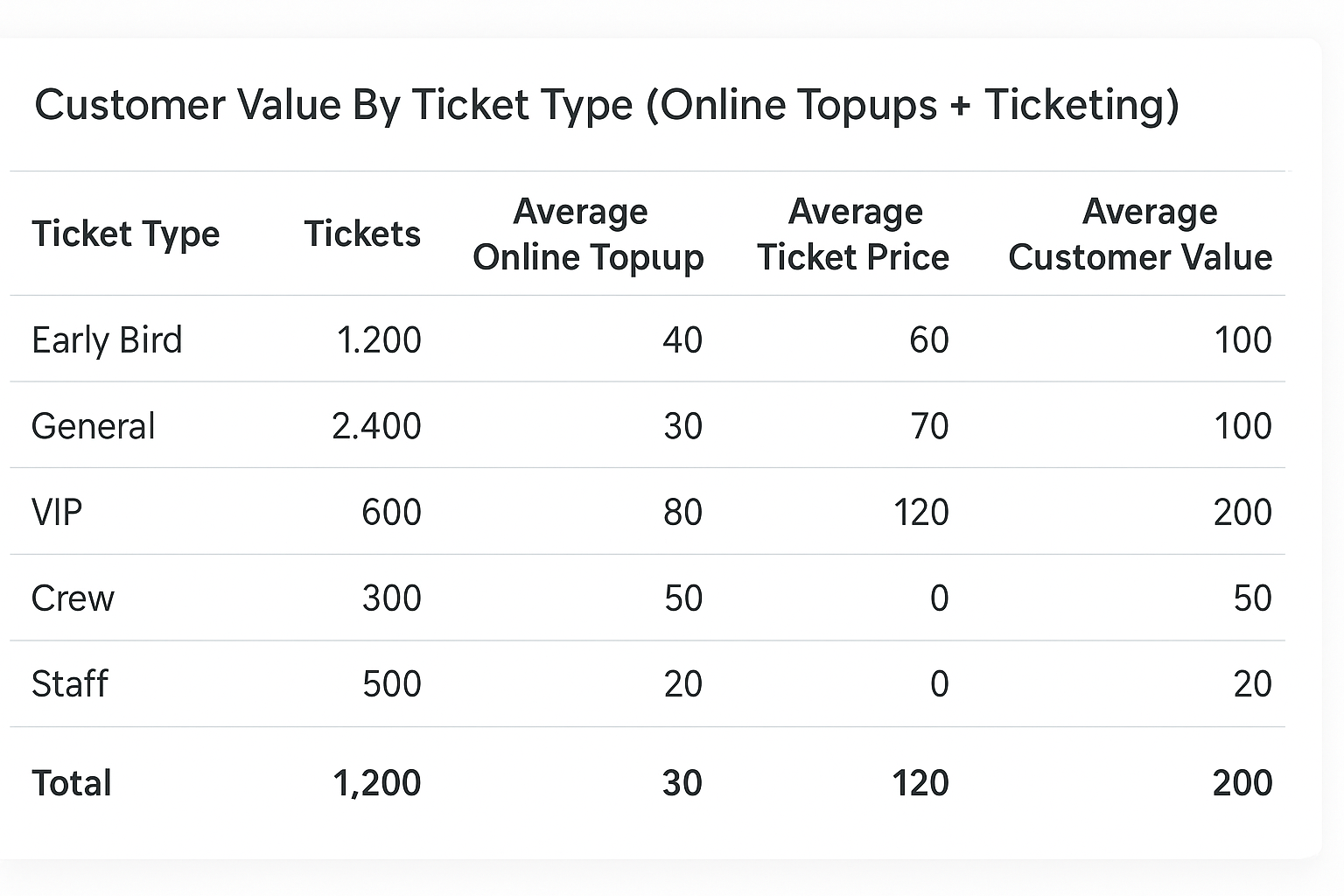
Task: Select Staff tickets value 500
Action: pos(392,684)
